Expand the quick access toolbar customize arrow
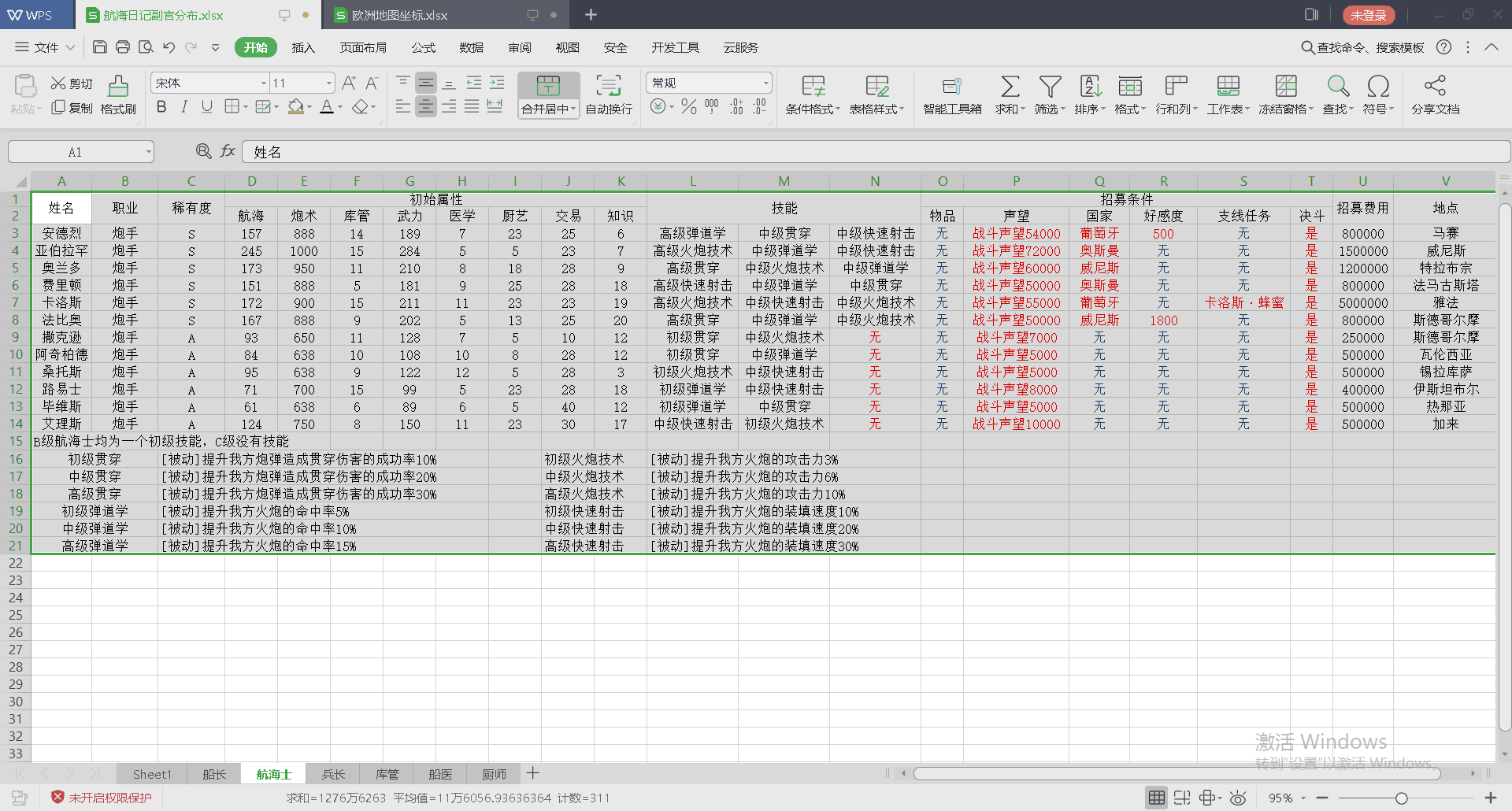Image resolution: width=1512 pixels, height=811 pixels. pos(215,47)
